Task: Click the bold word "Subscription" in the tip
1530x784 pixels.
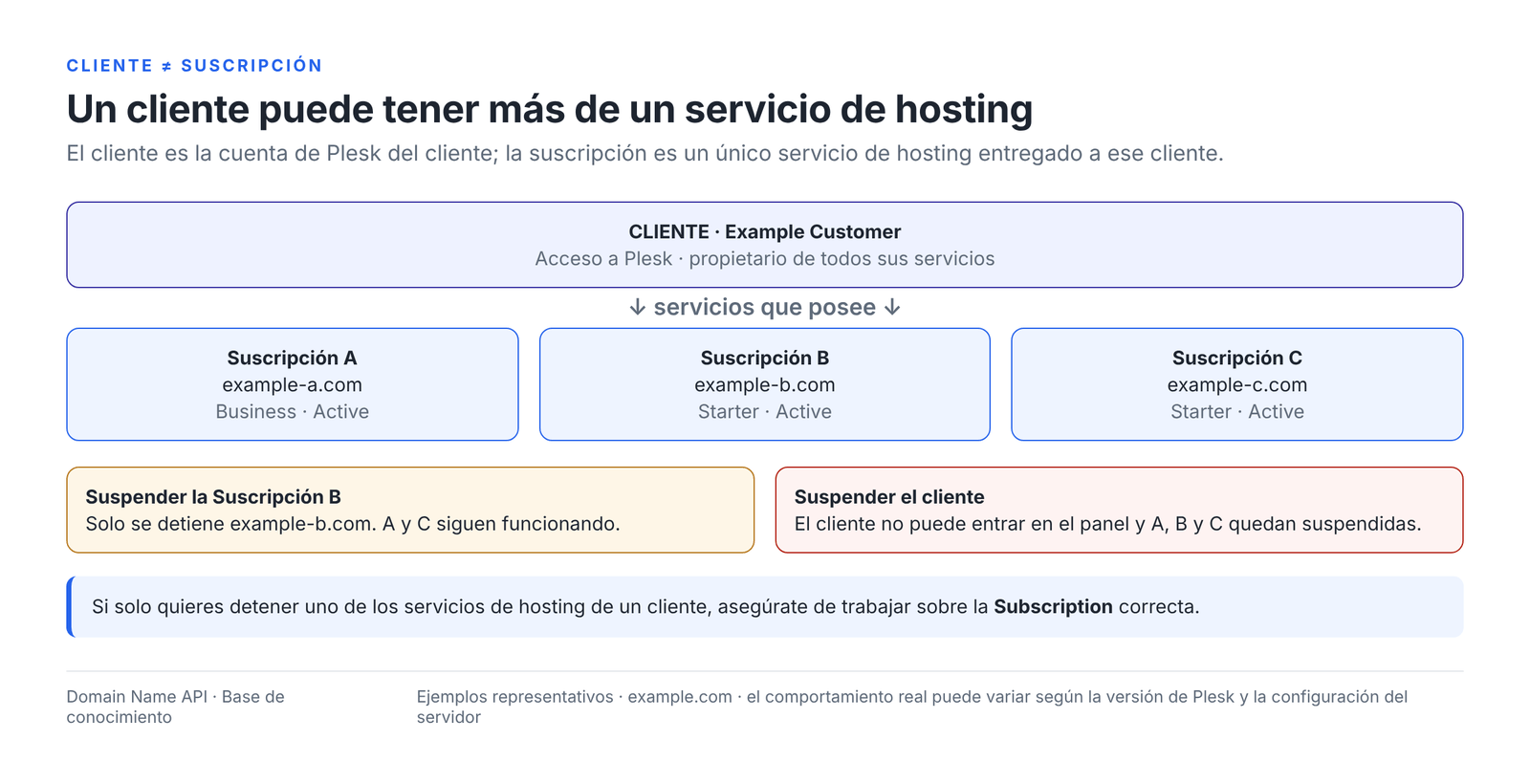Action: [1053, 606]
